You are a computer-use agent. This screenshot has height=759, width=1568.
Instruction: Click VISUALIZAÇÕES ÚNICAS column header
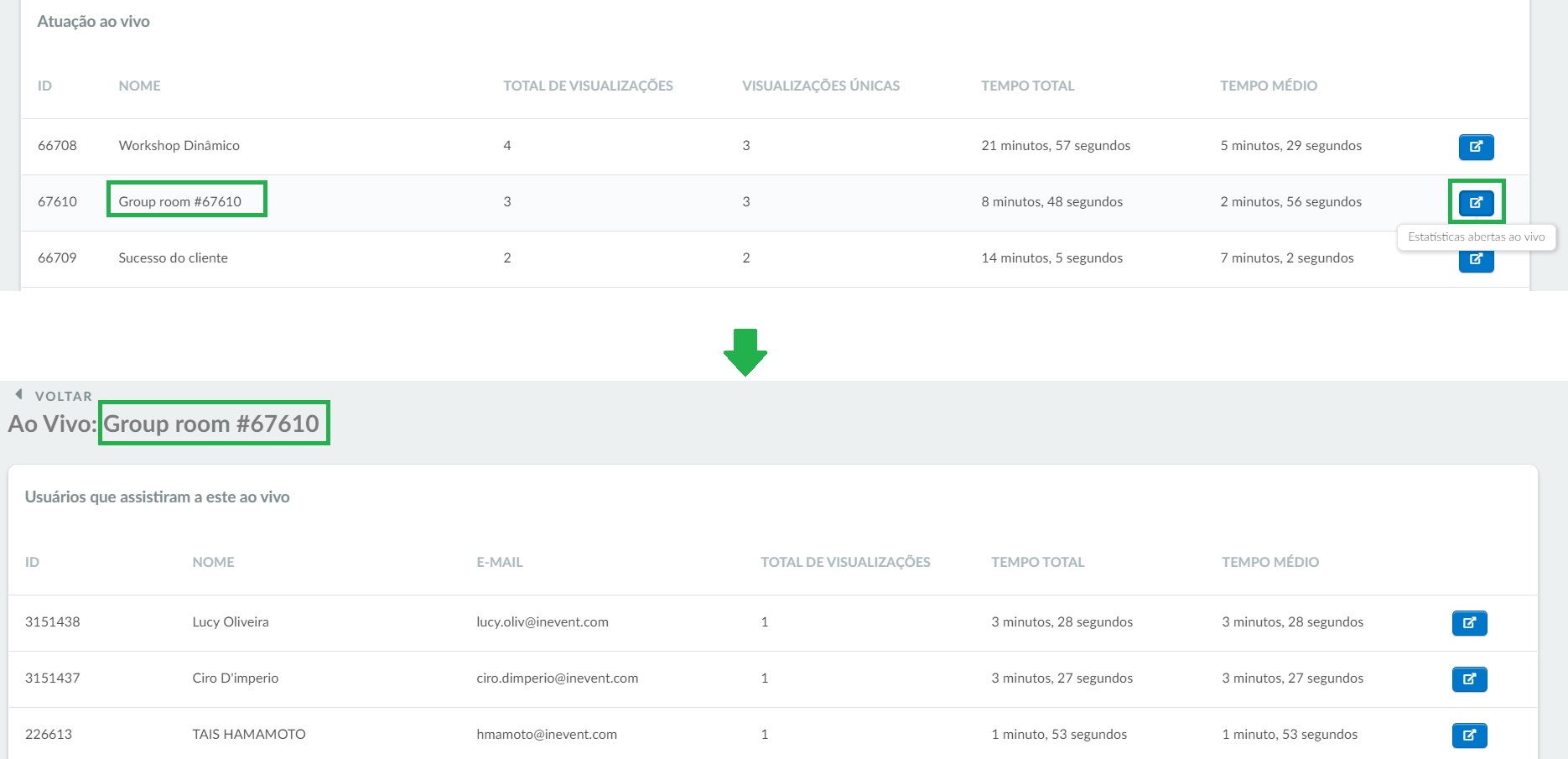pyautogui.click(x=820, y=86)
